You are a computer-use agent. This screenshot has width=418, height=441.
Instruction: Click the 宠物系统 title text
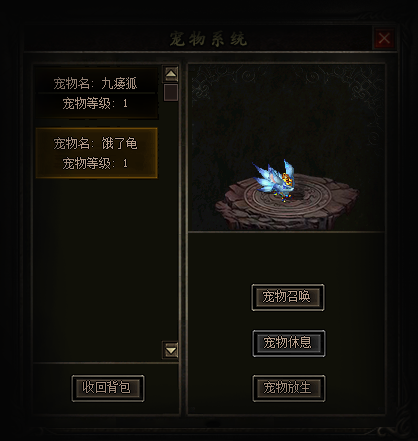(x=208, y=39)
